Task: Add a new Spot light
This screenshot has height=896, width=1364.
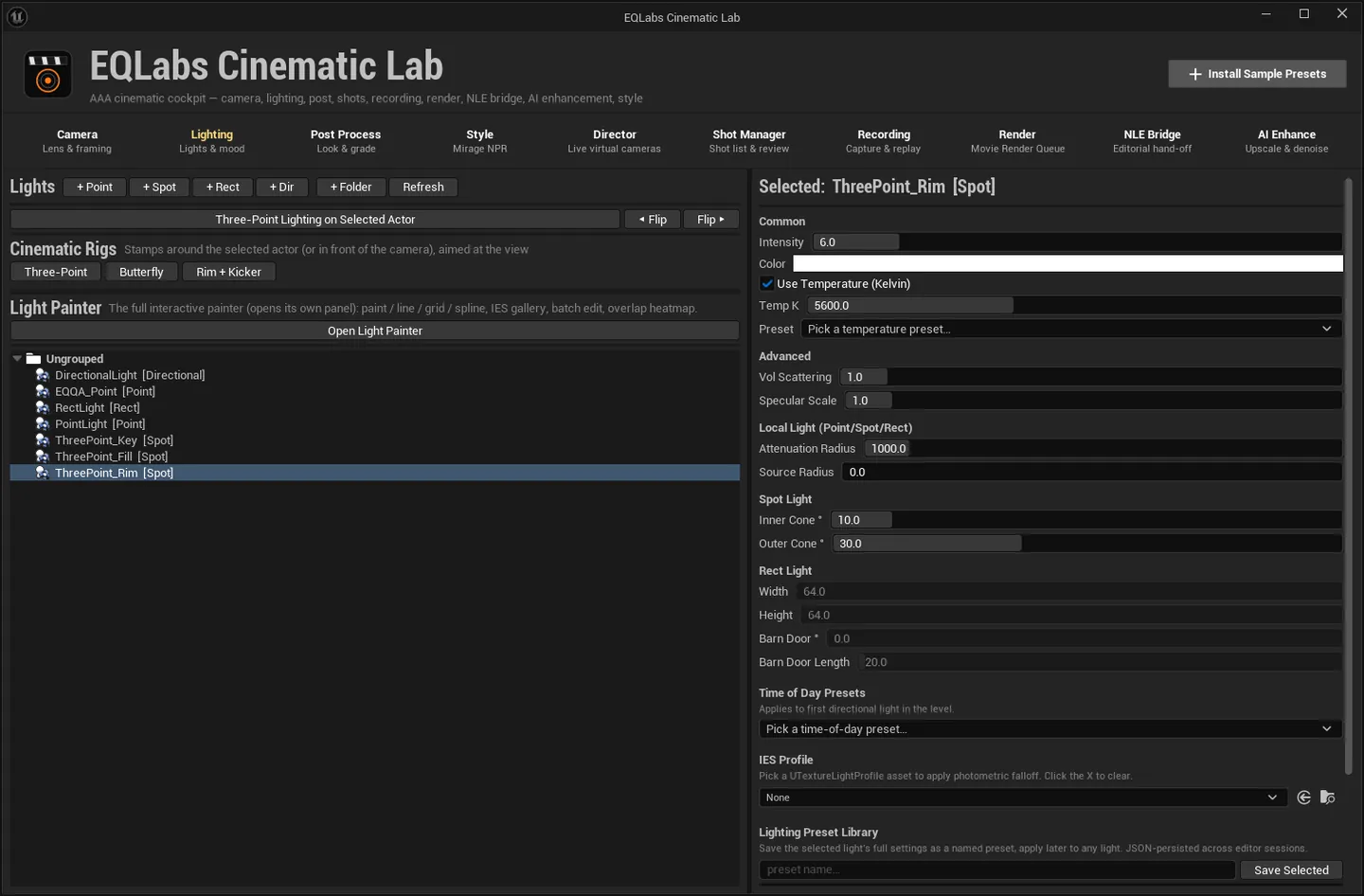Action: point(159,188)
